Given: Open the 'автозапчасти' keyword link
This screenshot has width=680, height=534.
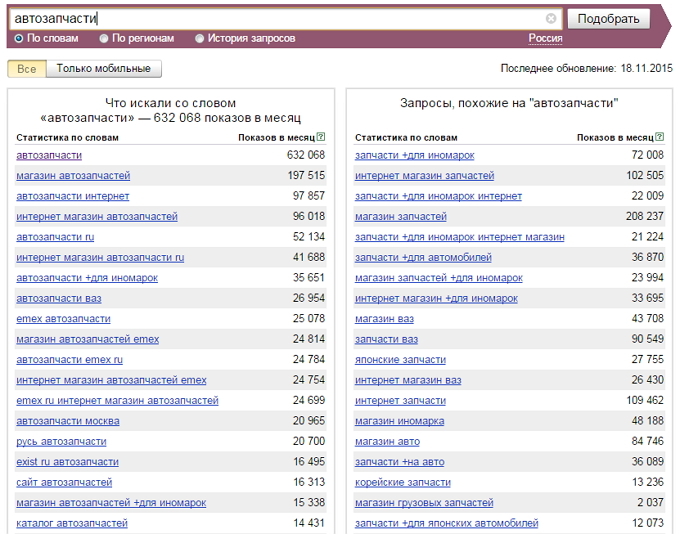Looking at the screenshot, I should pos(49,155).
